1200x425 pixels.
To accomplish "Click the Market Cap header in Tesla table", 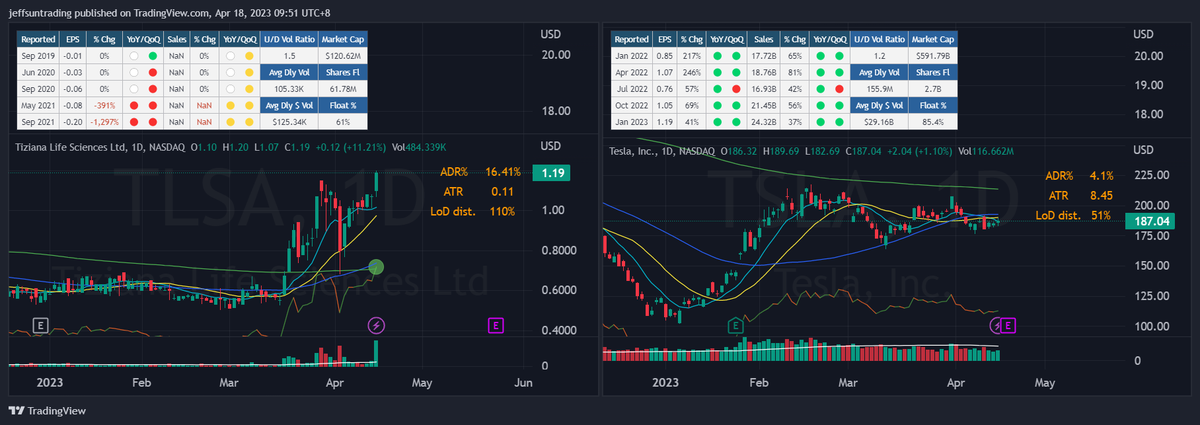I will (934, 38).
